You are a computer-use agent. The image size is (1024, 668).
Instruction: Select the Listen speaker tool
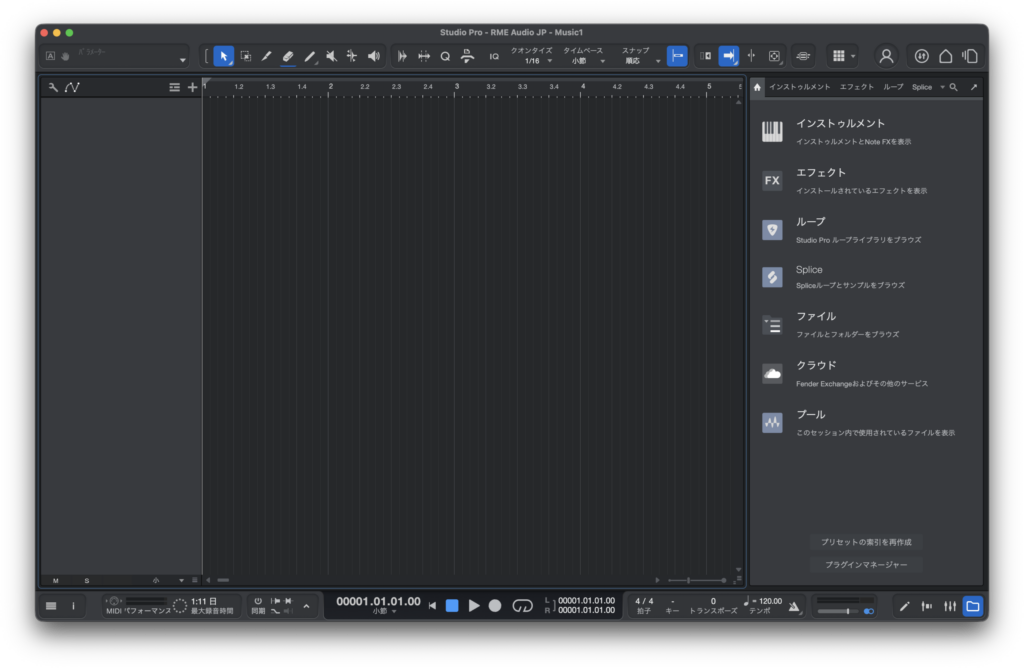(374, 56)
